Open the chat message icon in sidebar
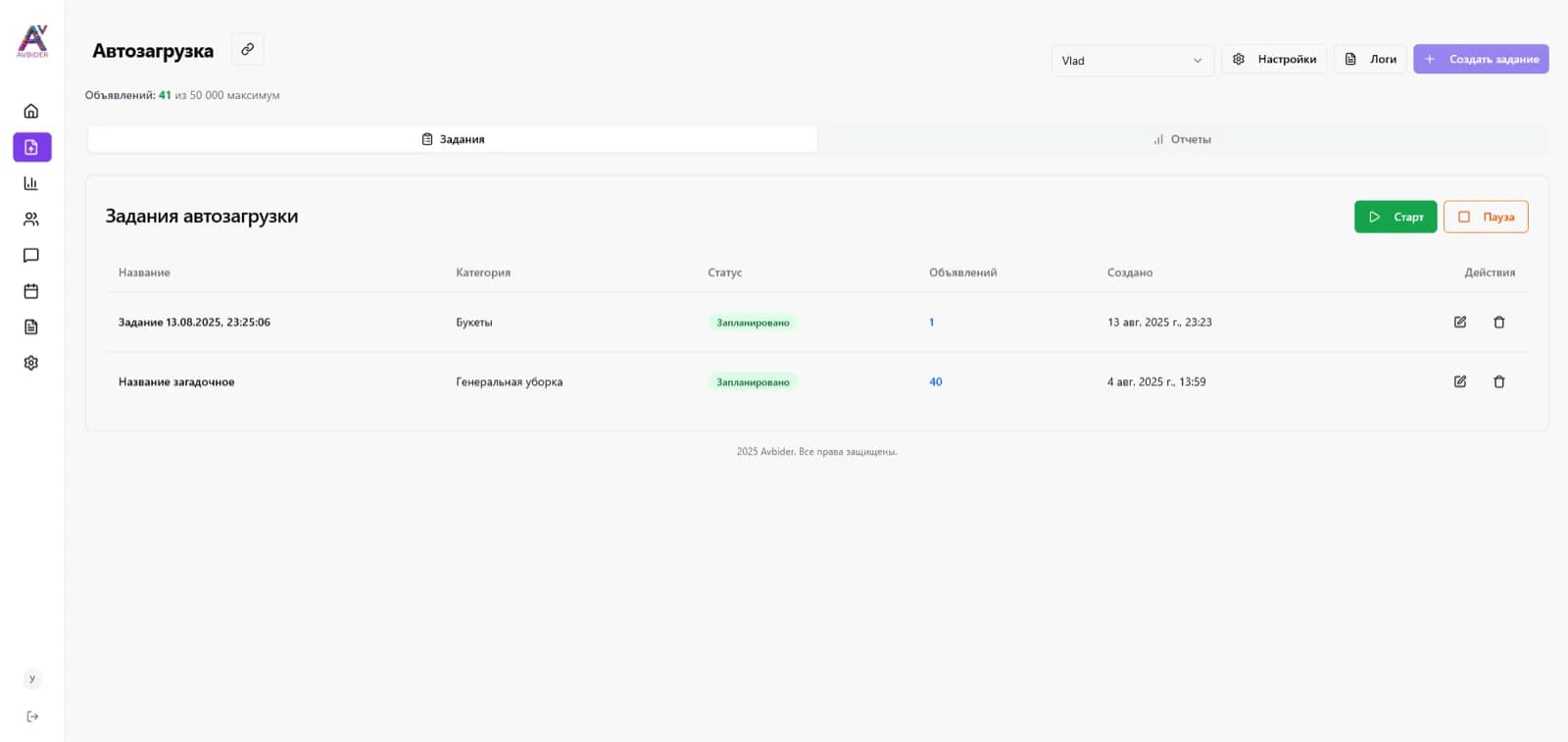 click(31, 255)
